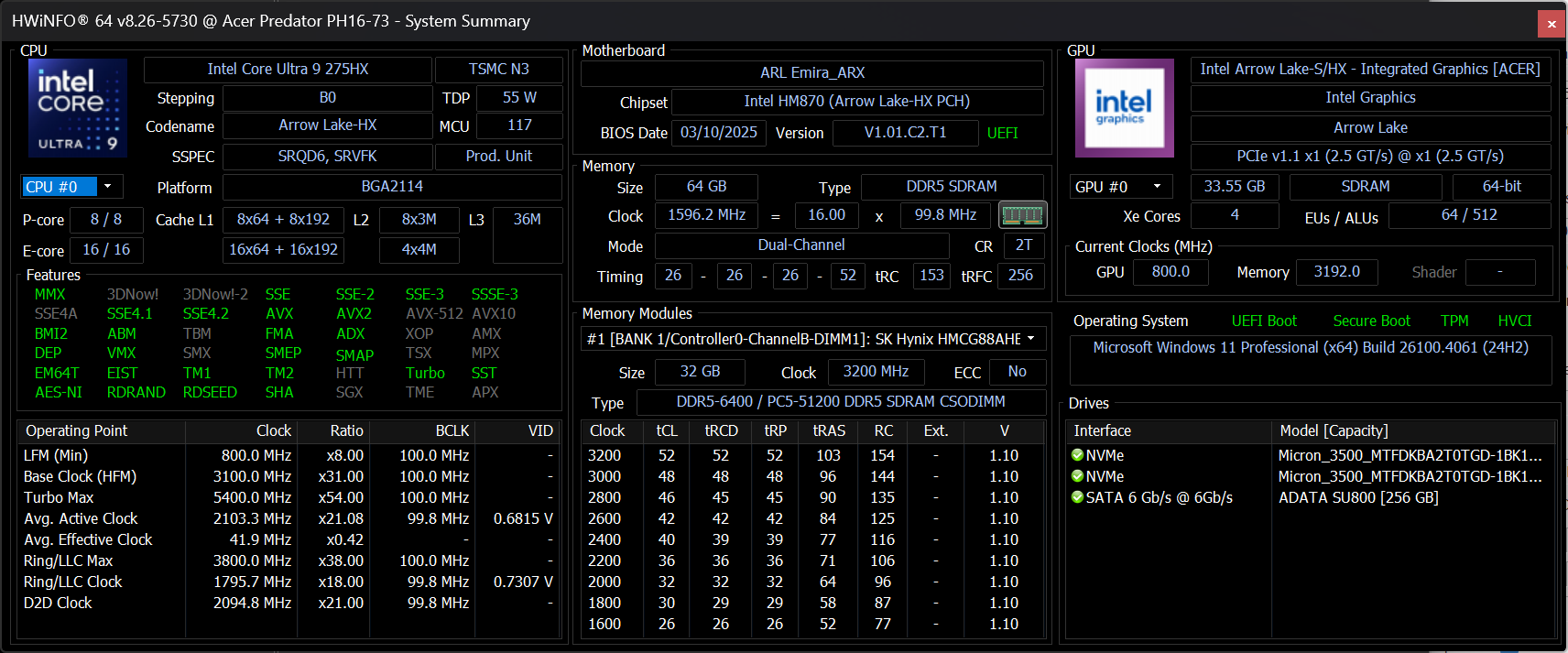The image size is (1568, 653).
Task: Click the memory clock 1596.2 MHz field
Action: pyautogui.click(x=706, y=215)
